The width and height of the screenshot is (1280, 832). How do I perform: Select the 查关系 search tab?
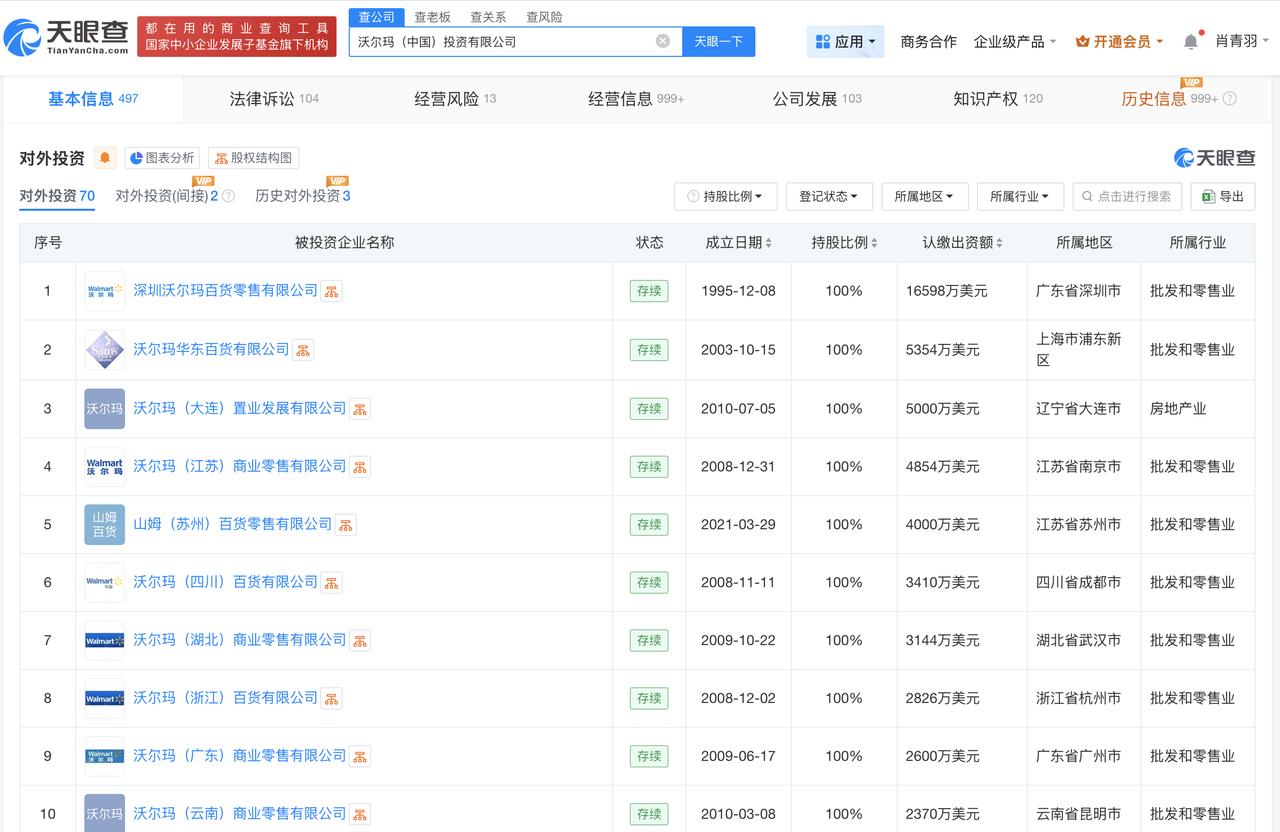[488, 17]
